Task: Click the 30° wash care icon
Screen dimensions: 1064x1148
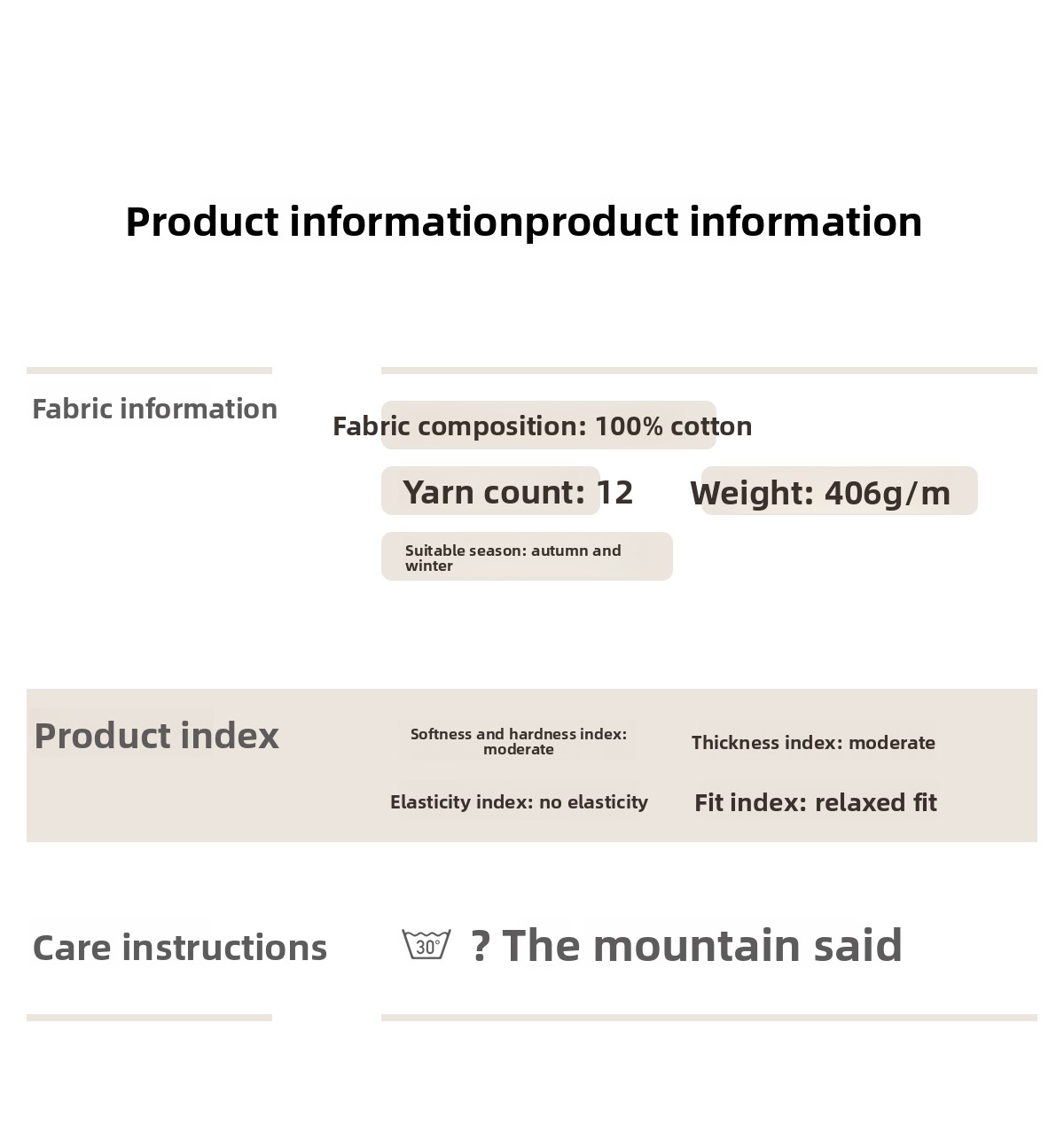Action: tap(426, 945)
